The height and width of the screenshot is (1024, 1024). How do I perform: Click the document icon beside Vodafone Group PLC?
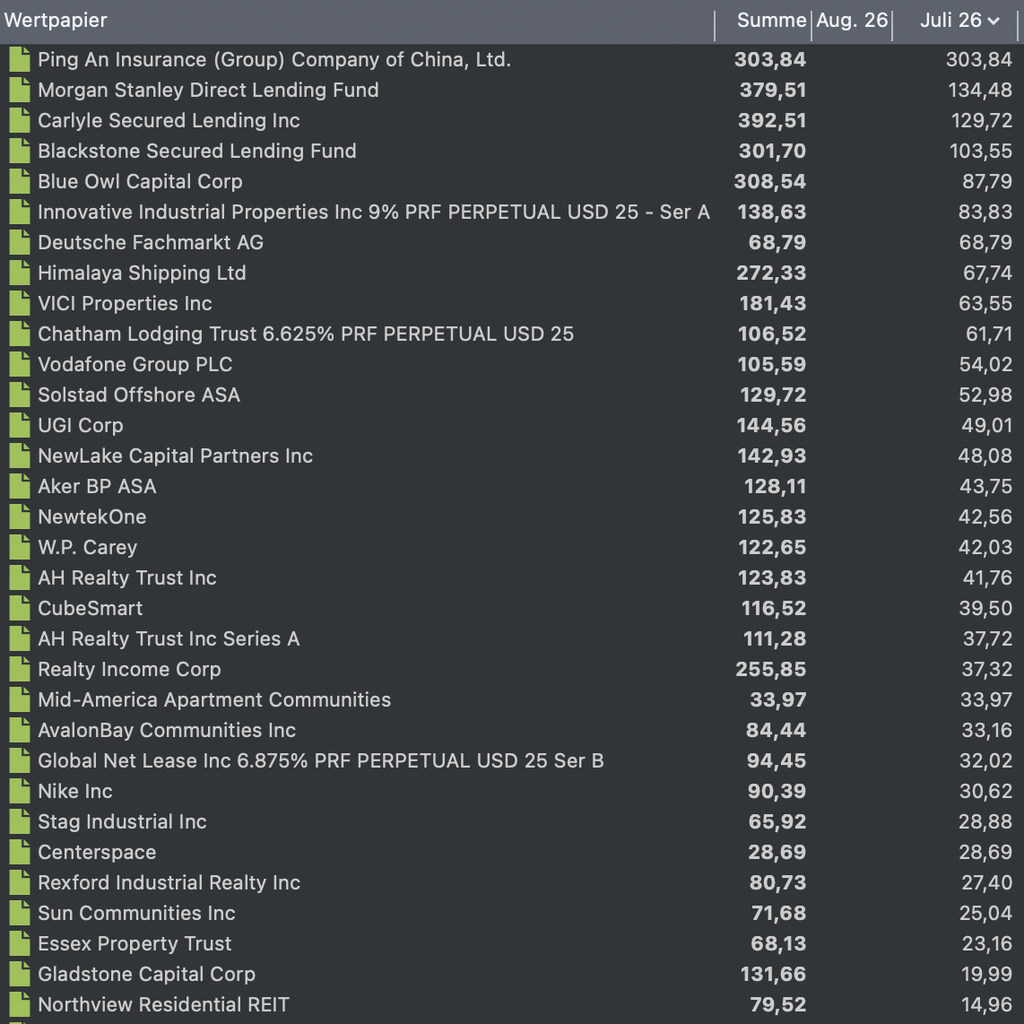[x=20, y=364]
